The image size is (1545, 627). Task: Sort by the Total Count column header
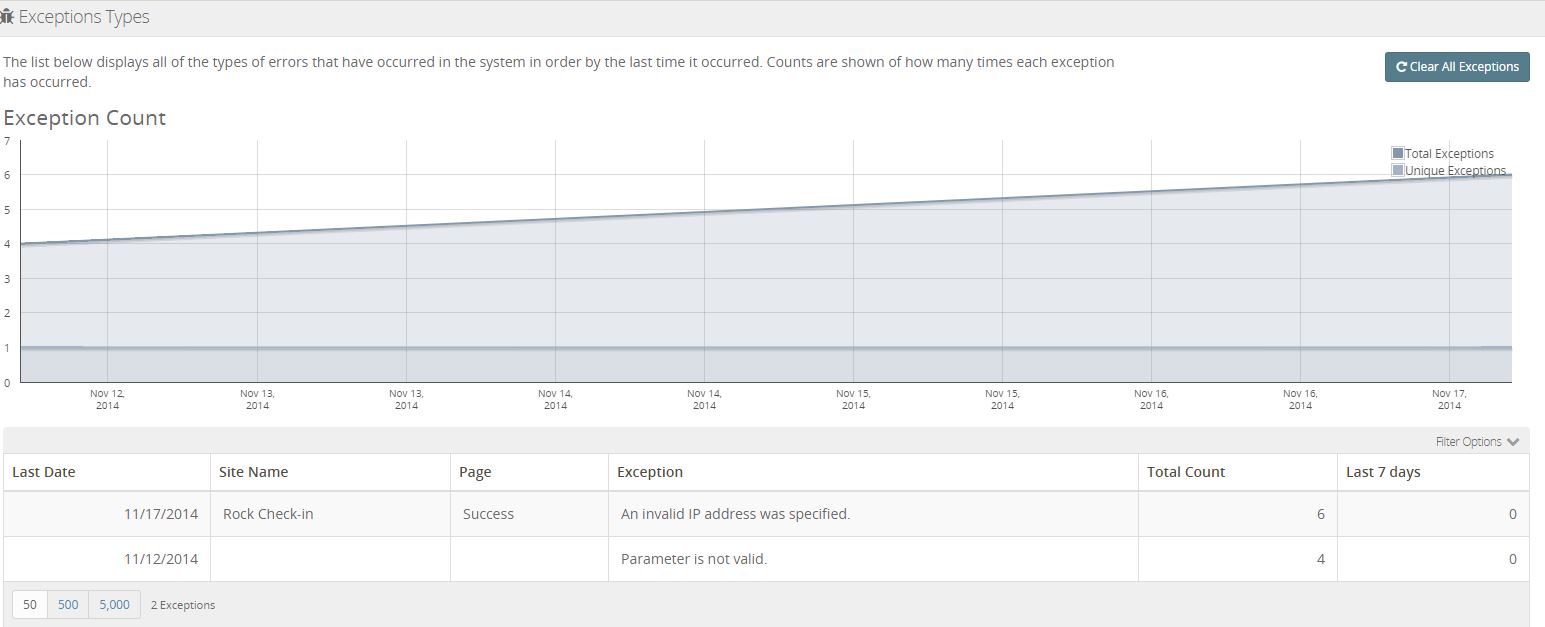coord(1185,472)
